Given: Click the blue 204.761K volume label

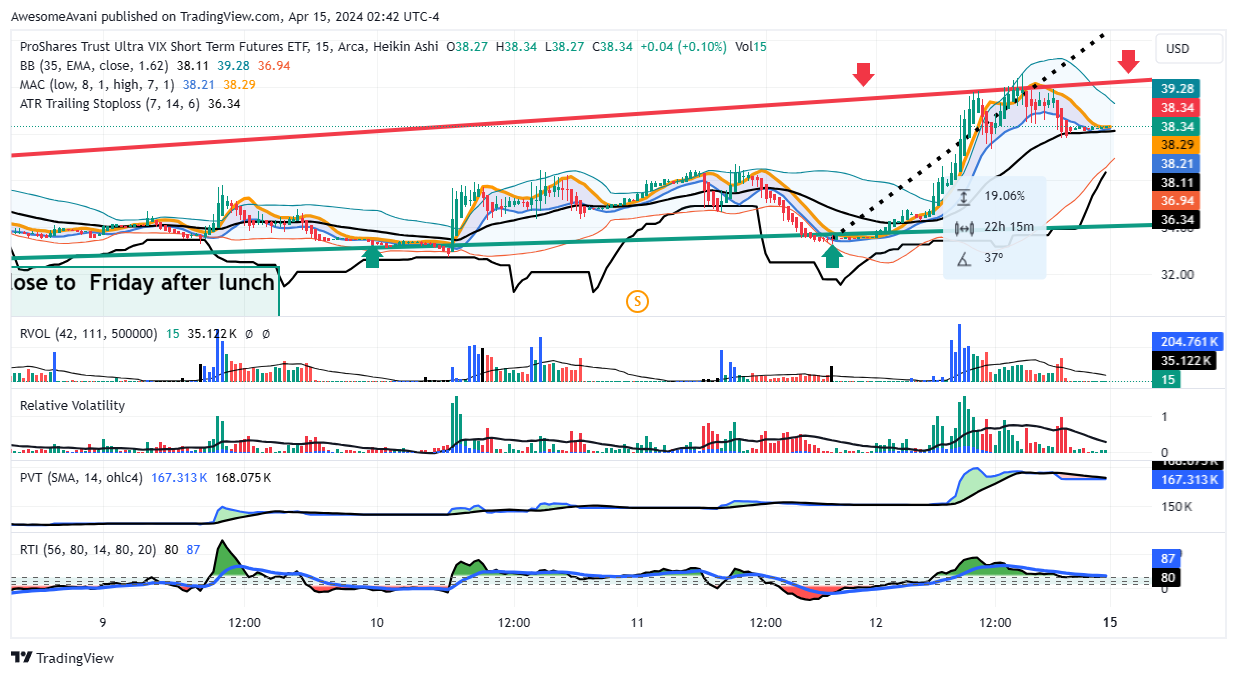Looking at the screenshot, I should (1187, 340).
